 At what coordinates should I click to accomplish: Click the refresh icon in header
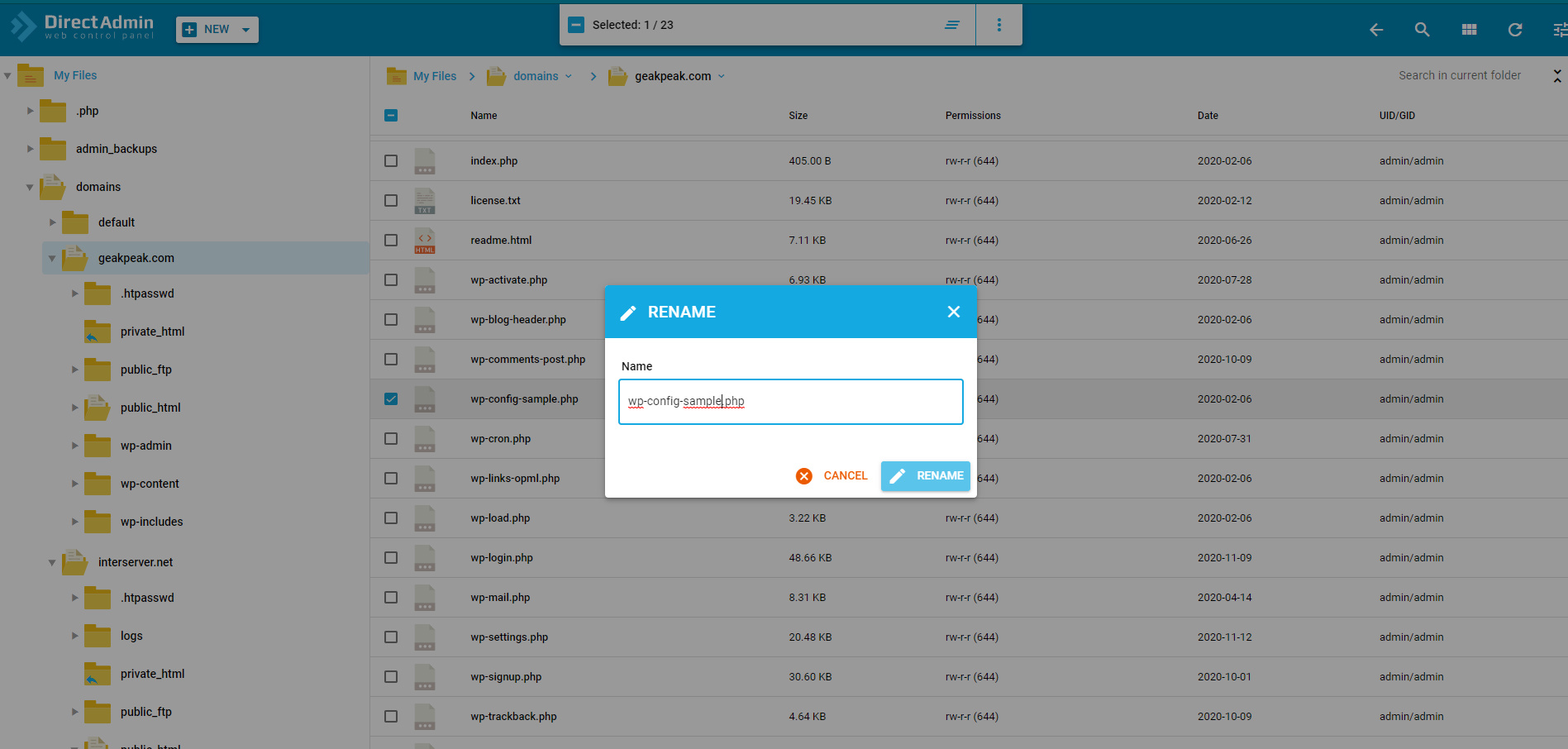pos(1515,30)
